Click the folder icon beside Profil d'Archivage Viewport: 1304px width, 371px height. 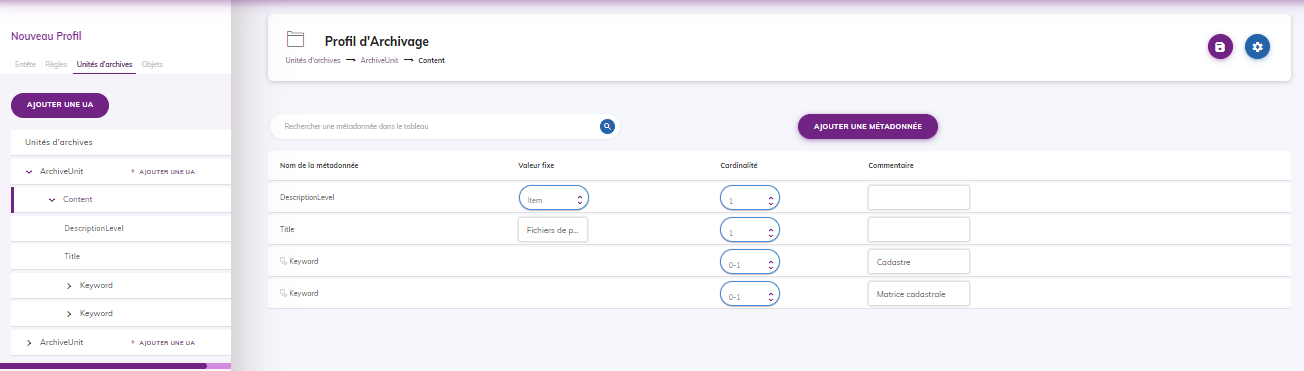tap(295, 40)
